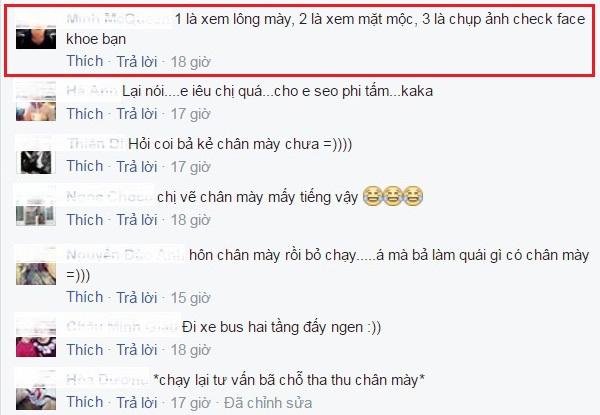This screenshot has height=415, width=600.
Task: View edit history via 'Đã chỉnh sửa'
Action: point(268,403)
